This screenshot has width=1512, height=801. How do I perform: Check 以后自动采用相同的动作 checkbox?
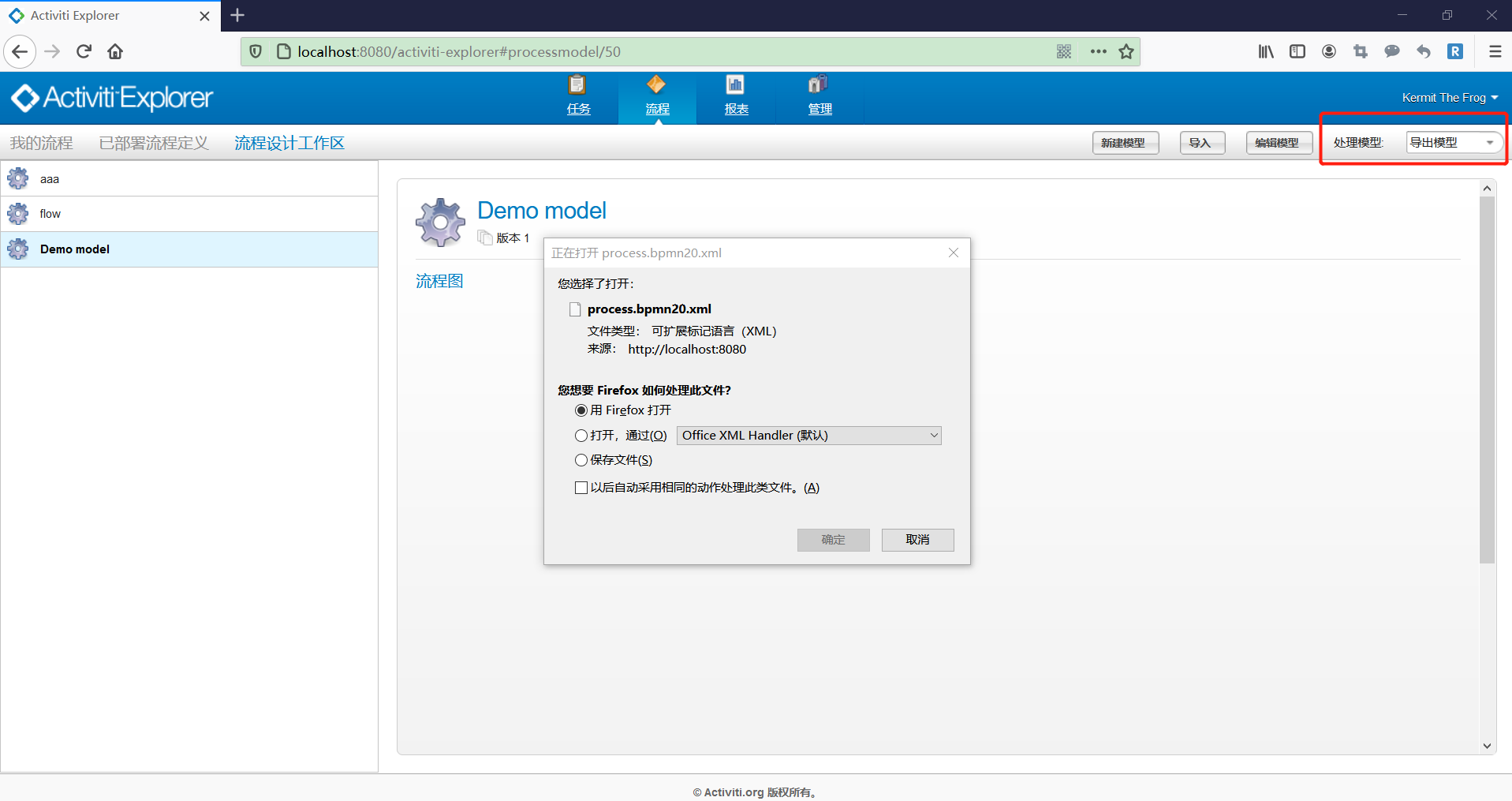tap(581, 488)
